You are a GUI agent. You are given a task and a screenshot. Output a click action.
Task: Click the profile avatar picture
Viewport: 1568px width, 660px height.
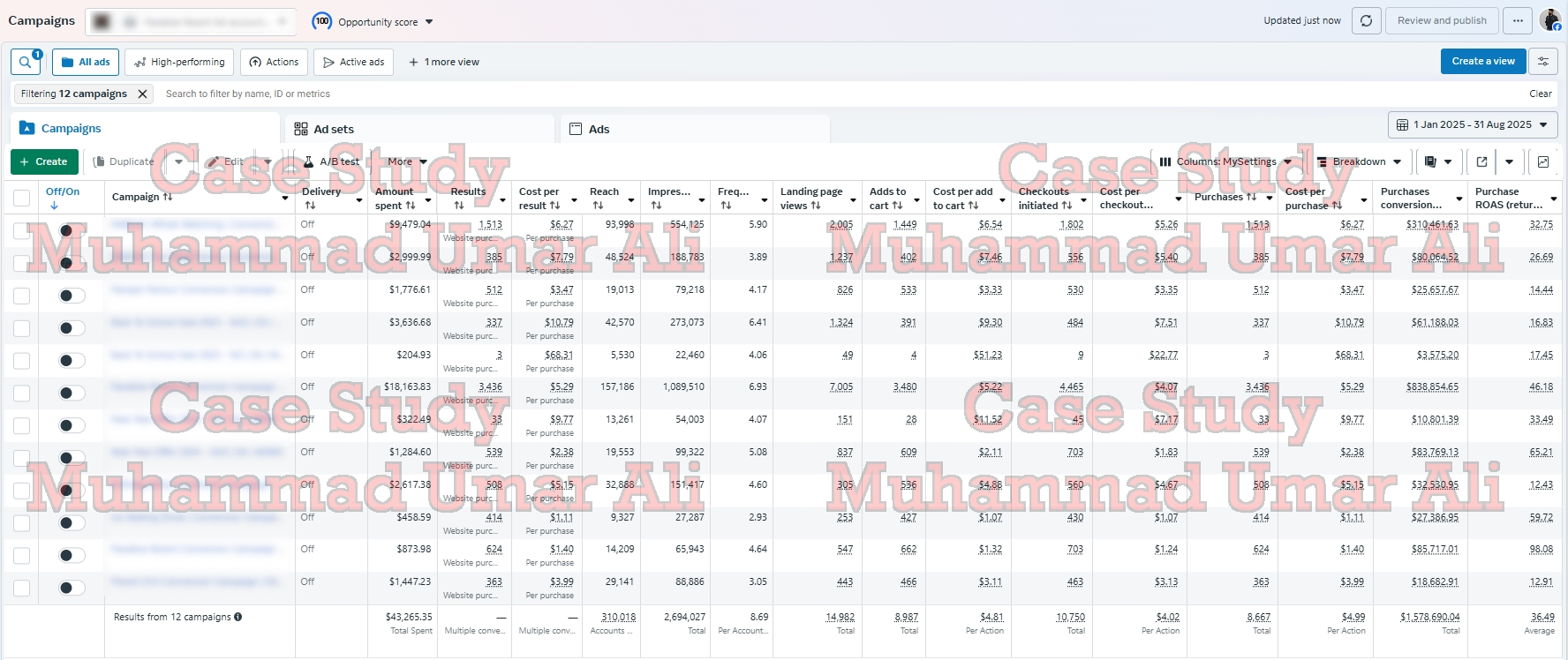(1549, 20)
